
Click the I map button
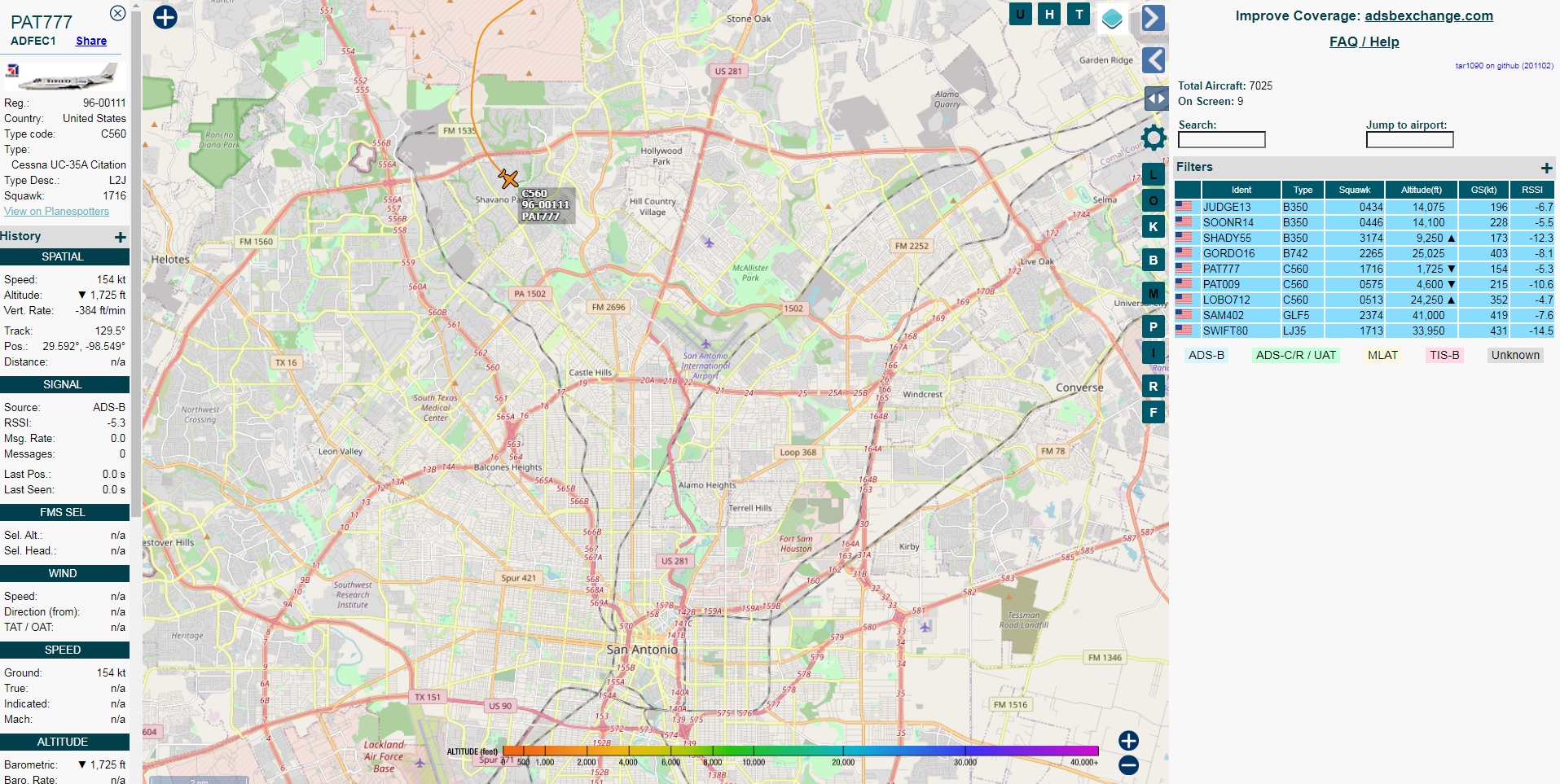[x=1153, y=353]
